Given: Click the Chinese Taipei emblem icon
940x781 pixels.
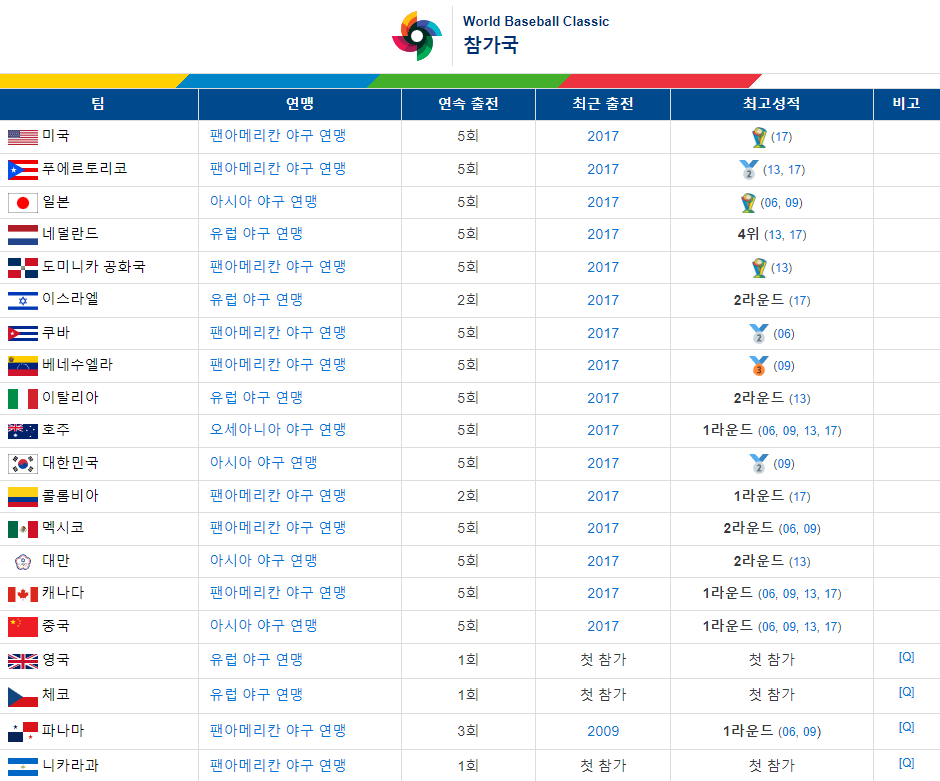Looking at the screenshot, I should tap(23, 562).
